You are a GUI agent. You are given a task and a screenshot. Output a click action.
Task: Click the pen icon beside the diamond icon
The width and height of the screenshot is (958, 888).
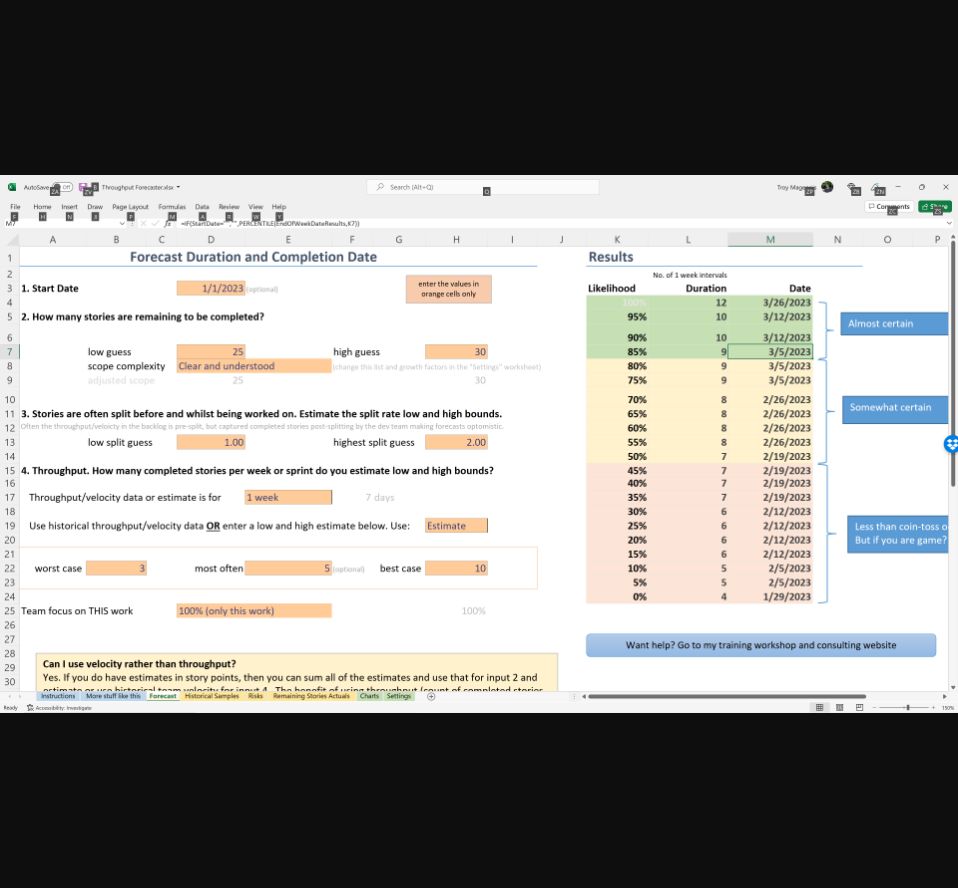pos(878,187)
